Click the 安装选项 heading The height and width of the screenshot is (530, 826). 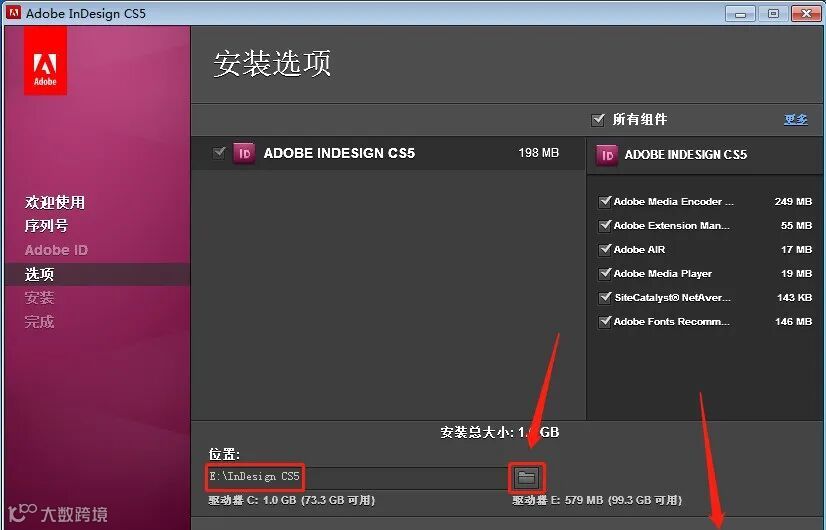click(272, 63)
